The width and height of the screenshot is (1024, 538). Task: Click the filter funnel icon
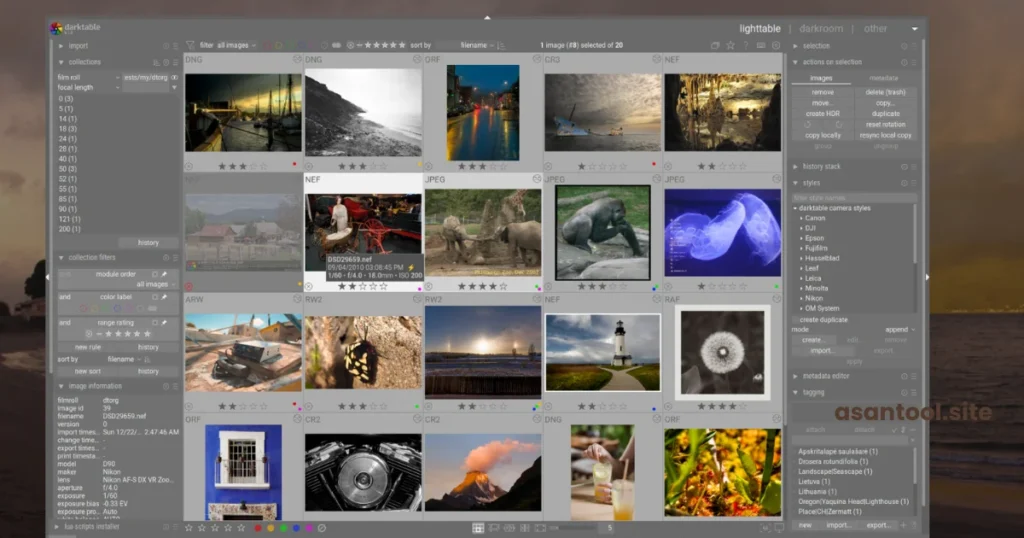click(190, 46)
